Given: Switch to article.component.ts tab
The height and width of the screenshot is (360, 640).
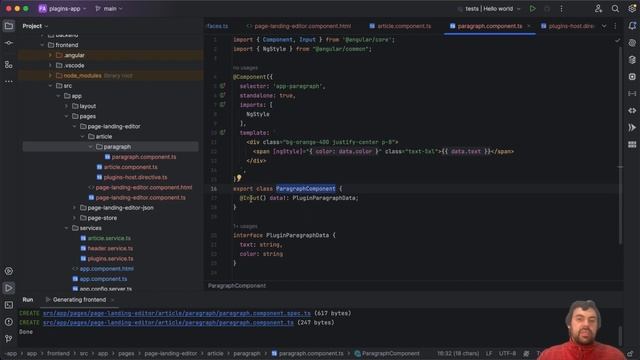Looking at the screenshot, I should click(400, 26).
